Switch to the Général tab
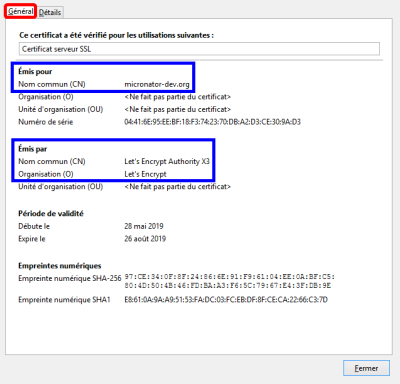The image size is (400, 384). (x=20, y=12)
